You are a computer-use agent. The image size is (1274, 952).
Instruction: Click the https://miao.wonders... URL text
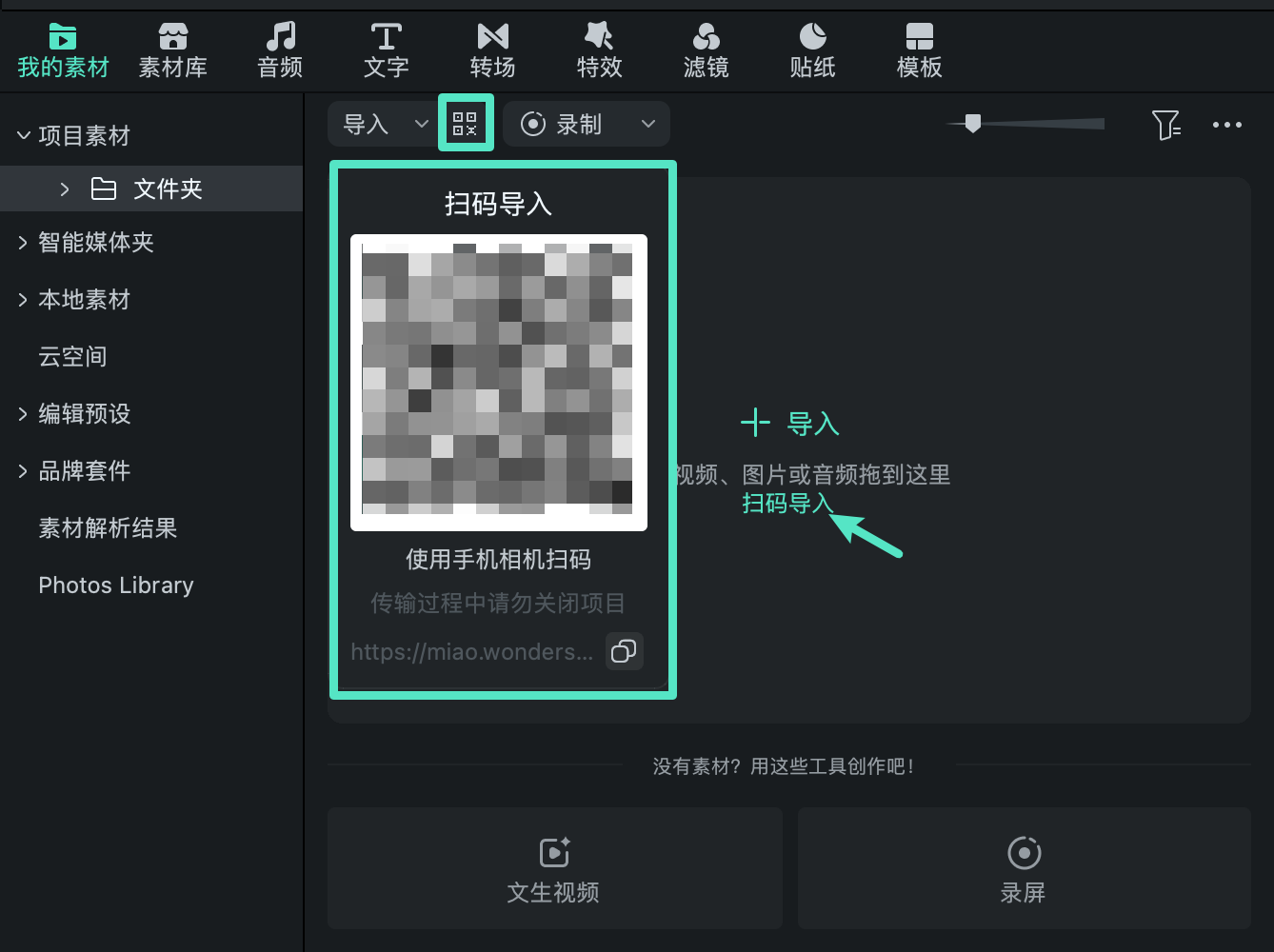pos(472,652)
